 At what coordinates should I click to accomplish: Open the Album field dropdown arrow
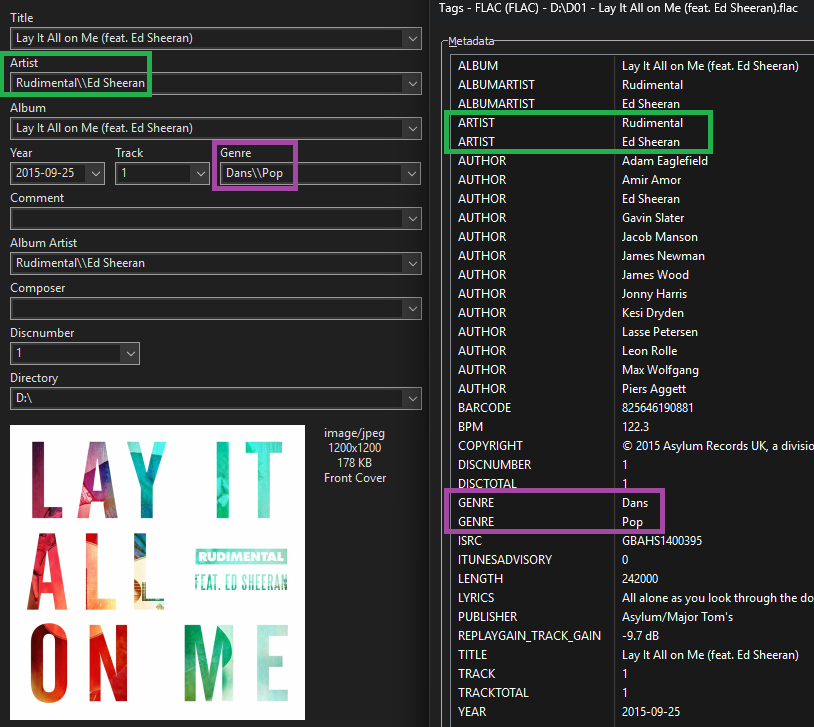pos(412,128)
